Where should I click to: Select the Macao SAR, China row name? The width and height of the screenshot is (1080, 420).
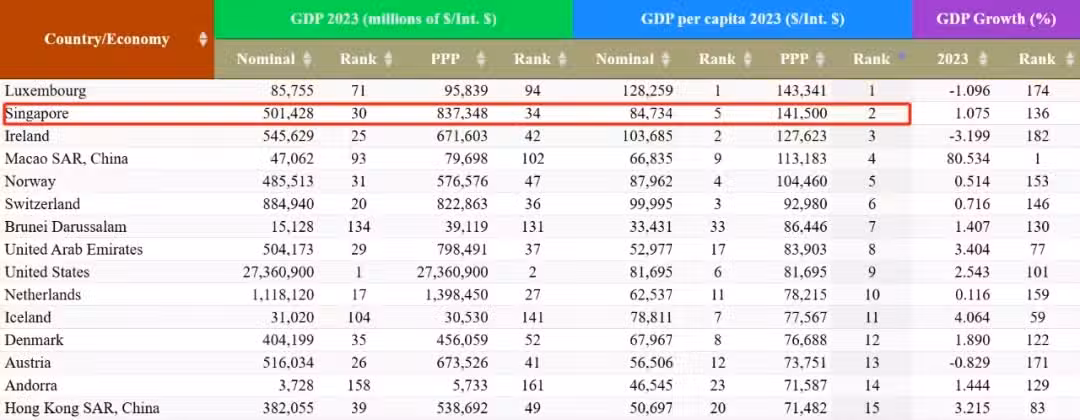(x=66, y=158)
